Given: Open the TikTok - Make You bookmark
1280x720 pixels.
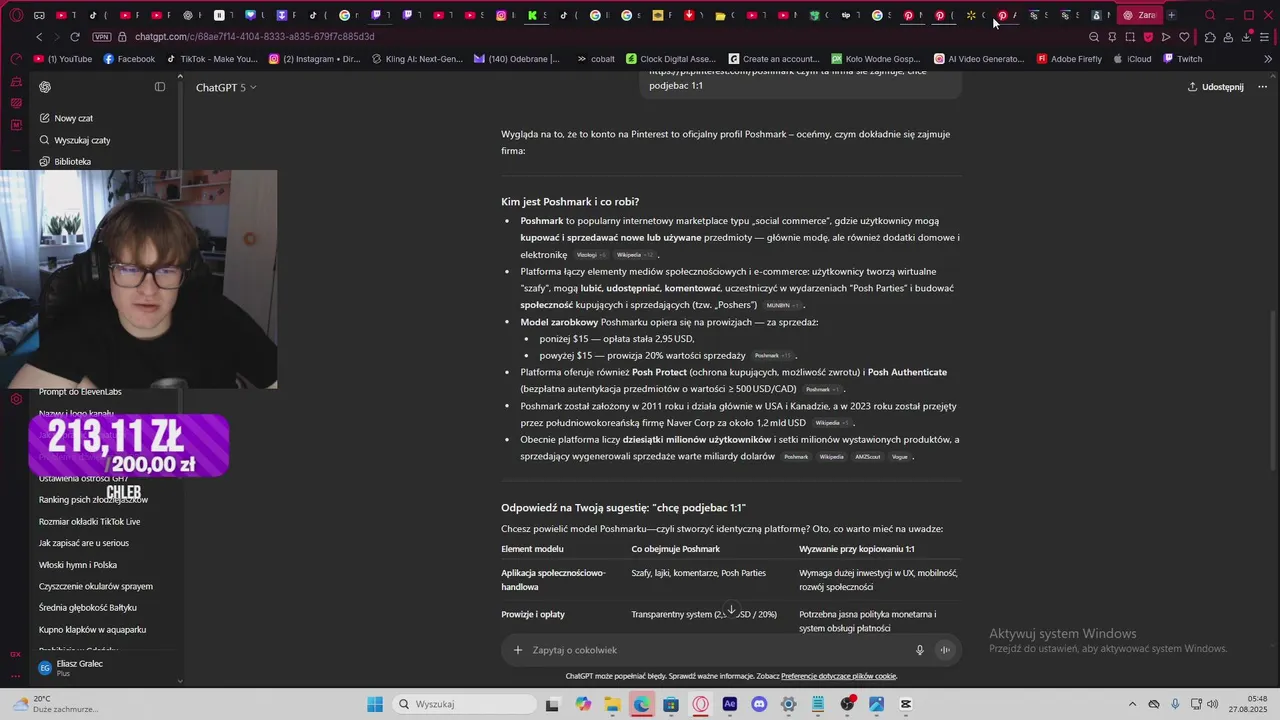Looking at the screenshot, I should coord(211,59).
